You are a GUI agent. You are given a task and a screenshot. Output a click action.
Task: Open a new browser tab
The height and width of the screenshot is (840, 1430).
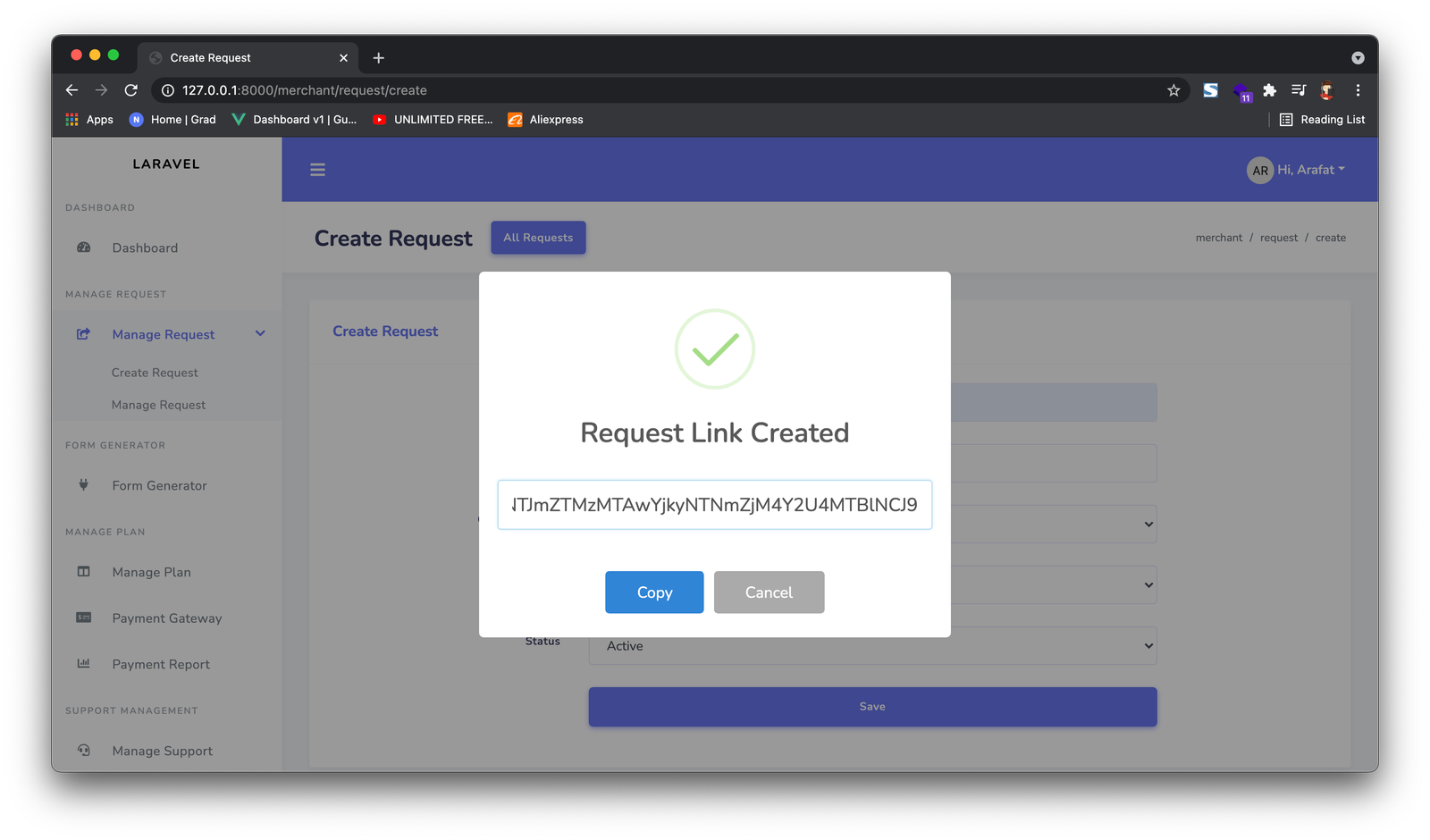(x=379, y=58)
